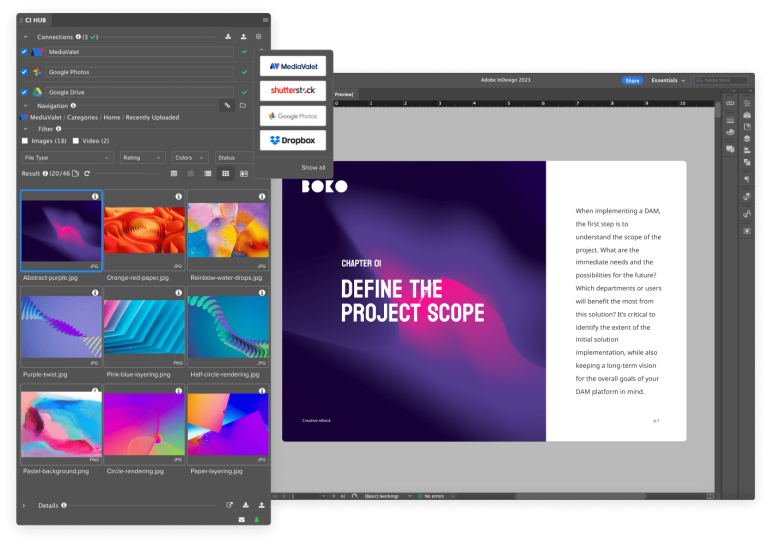768x545 pixels.
Task: Open the Layers panel icon
Action: pos(746,139)
